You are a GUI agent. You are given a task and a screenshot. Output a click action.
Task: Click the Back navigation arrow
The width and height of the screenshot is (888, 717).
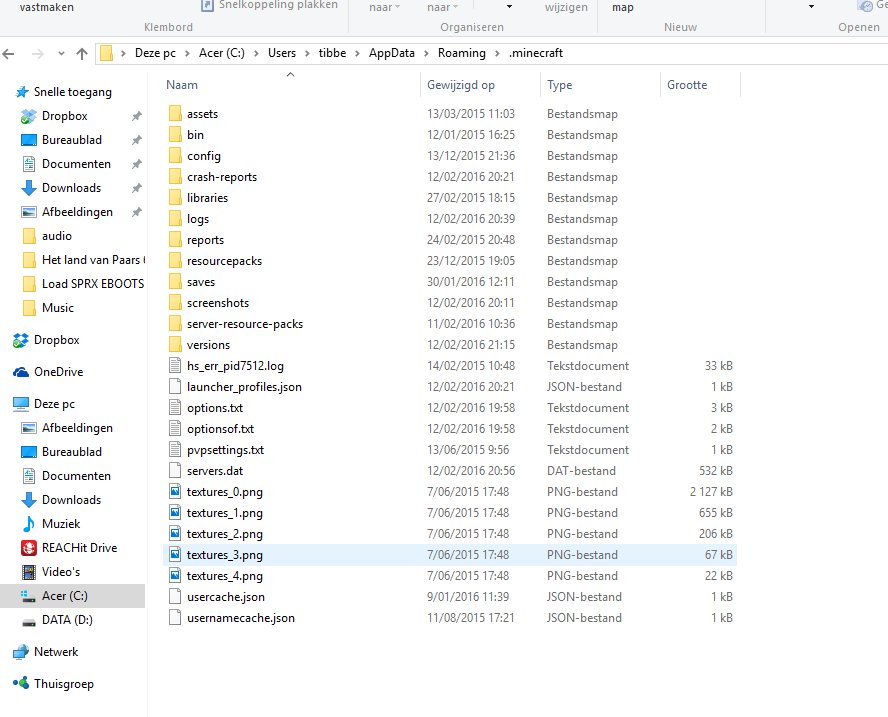(x=8, y=54)
